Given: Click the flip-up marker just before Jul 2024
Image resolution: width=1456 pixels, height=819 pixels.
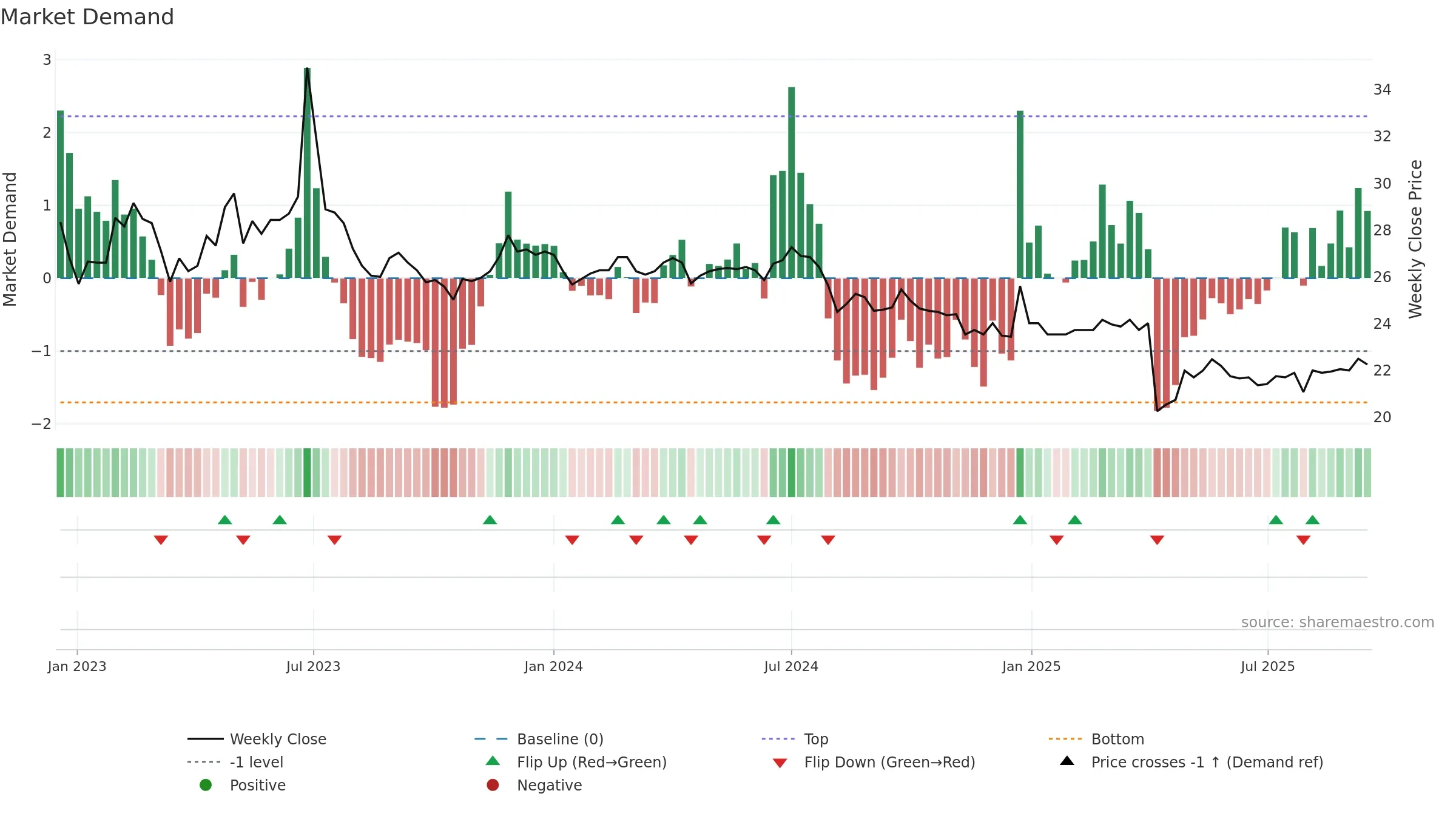Looking at the screenshot, I should tap(773, 520).
